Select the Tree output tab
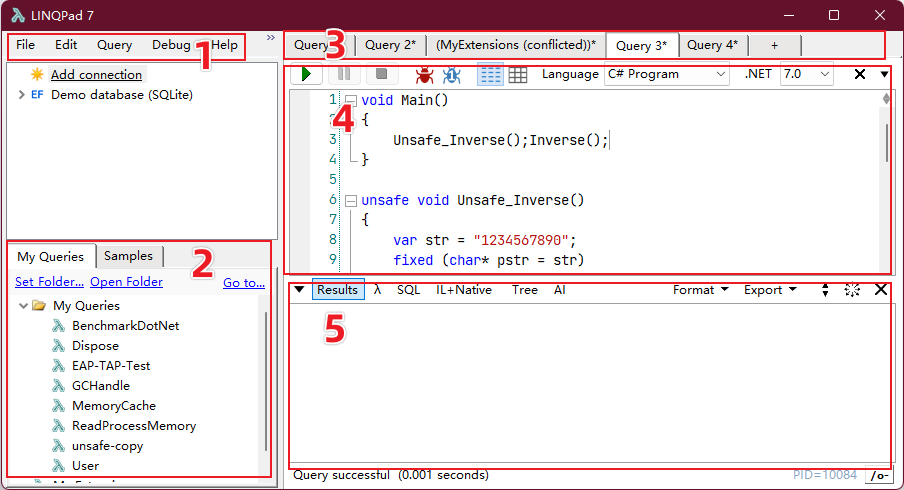The width and height of the screenshot is (904, 490). (x=525, y=290)
